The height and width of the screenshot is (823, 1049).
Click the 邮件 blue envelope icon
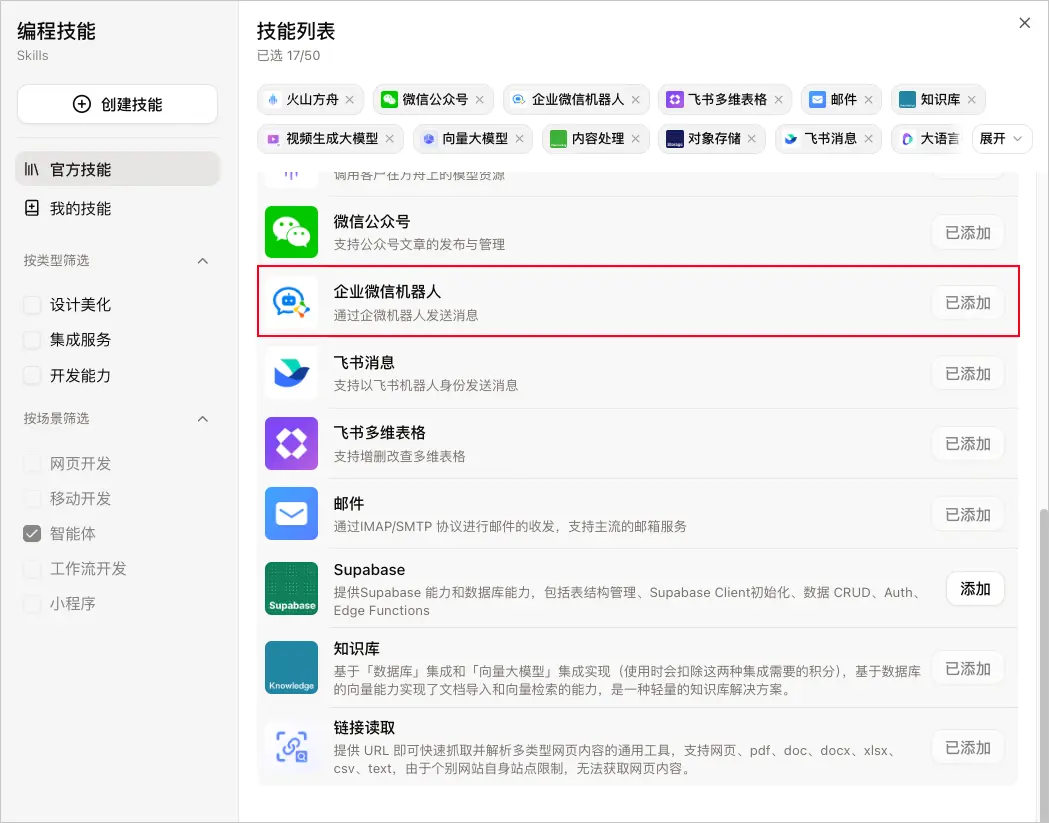pos(291,514)
